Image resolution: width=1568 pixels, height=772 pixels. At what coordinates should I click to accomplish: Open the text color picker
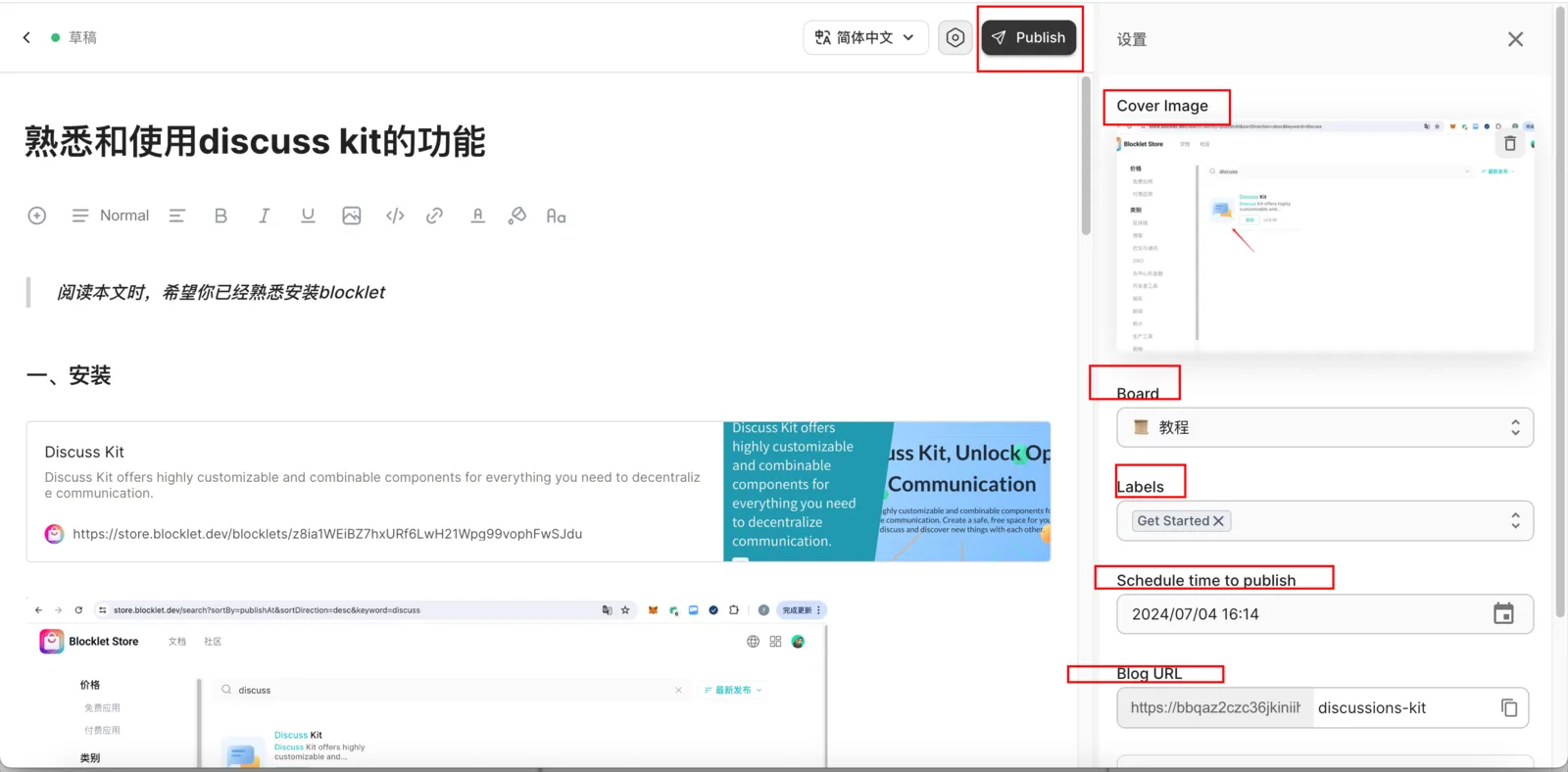[477, 216]
